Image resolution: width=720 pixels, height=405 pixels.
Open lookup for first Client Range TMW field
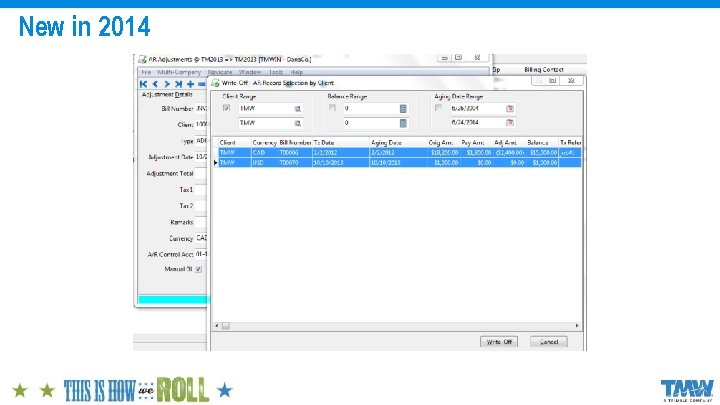pyautogui.click(x=298, y=109)
